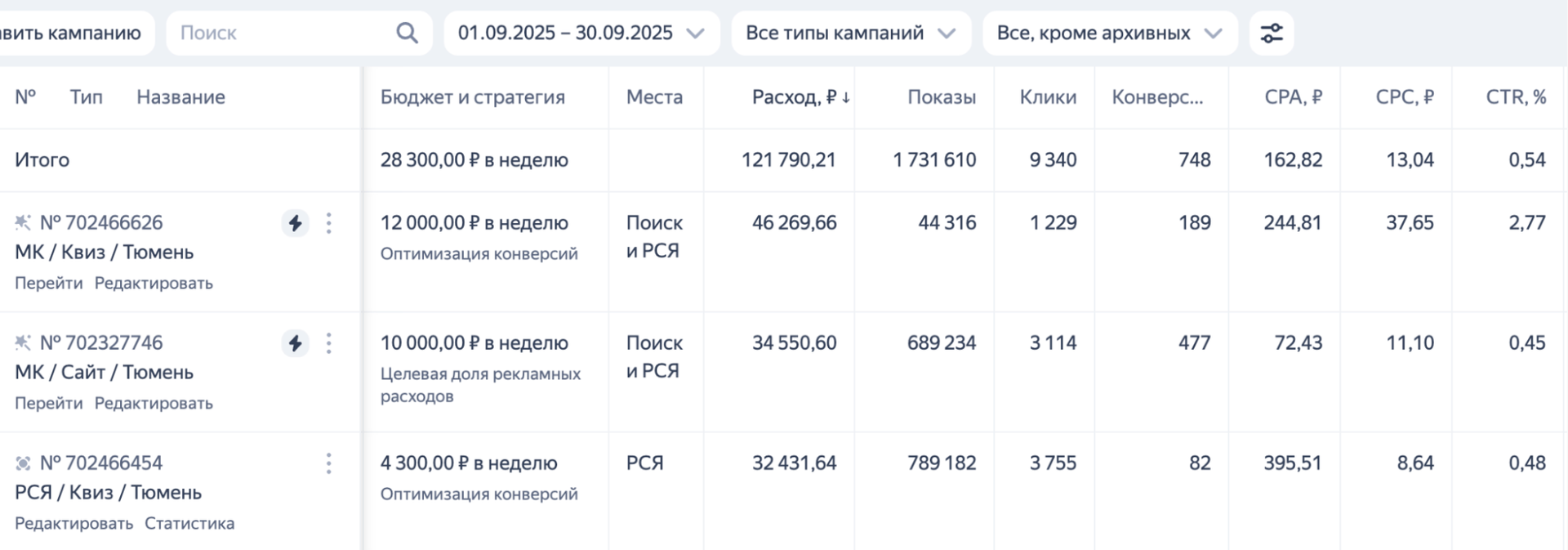Sort by the Клики column header

(x=1047, y=97)
